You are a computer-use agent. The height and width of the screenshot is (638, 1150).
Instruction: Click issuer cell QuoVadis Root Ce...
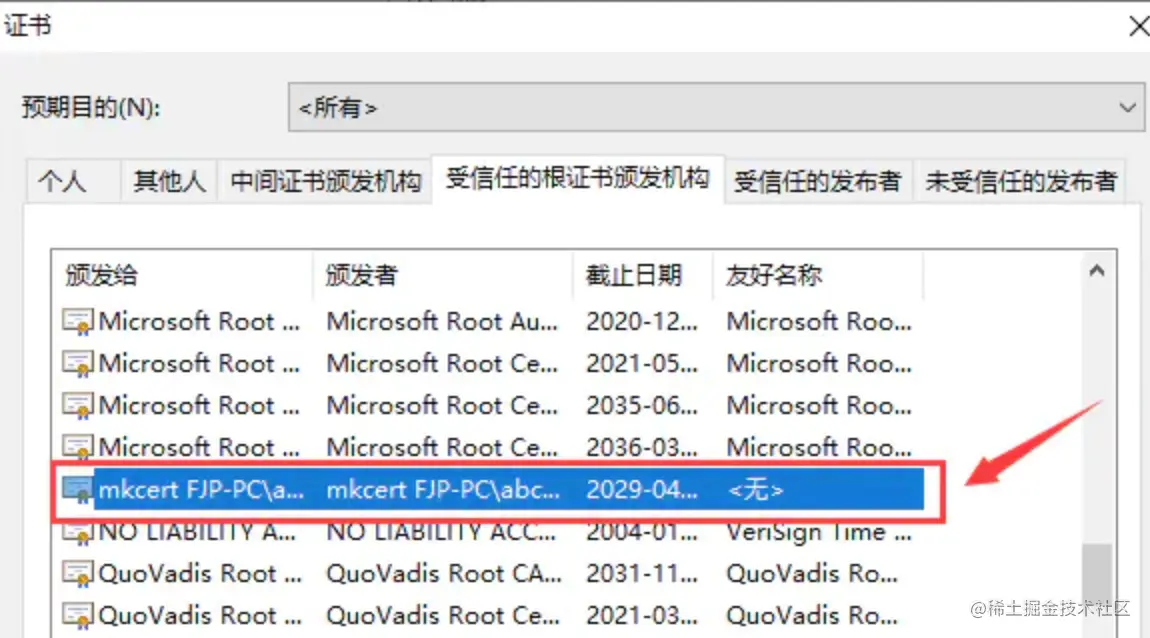coord(443,615)
